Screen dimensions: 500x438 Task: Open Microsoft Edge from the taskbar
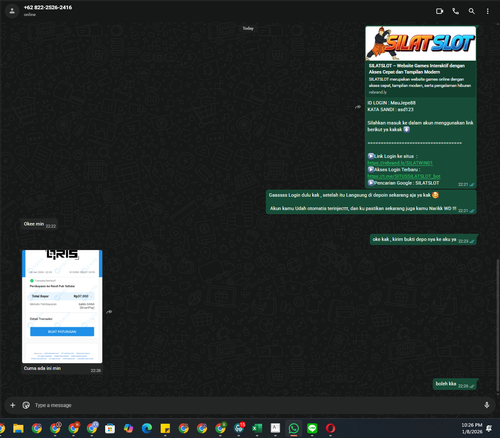click(147, 428)
